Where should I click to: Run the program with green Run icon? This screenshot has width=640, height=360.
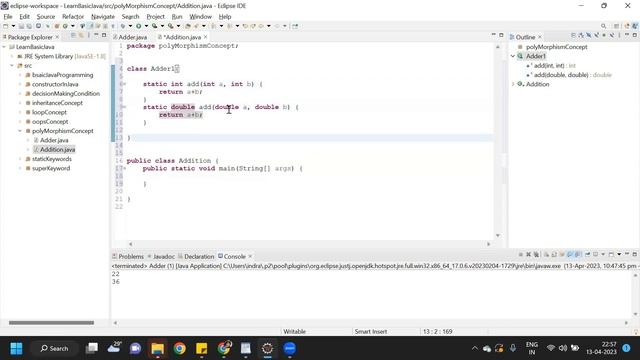pyautogui.click(x=138, y=26)
